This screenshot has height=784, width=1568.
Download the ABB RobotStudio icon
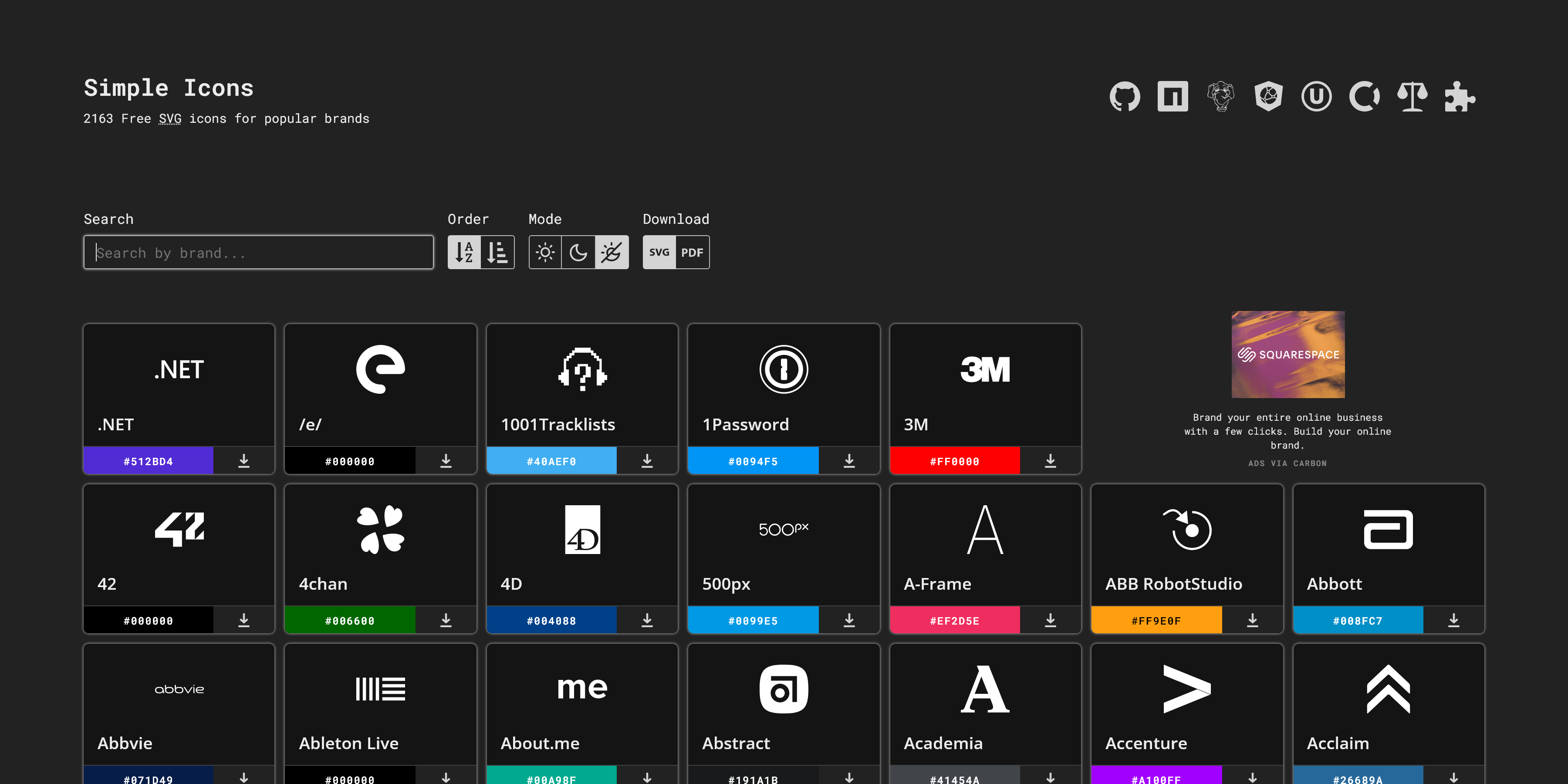pos(1253,620)
